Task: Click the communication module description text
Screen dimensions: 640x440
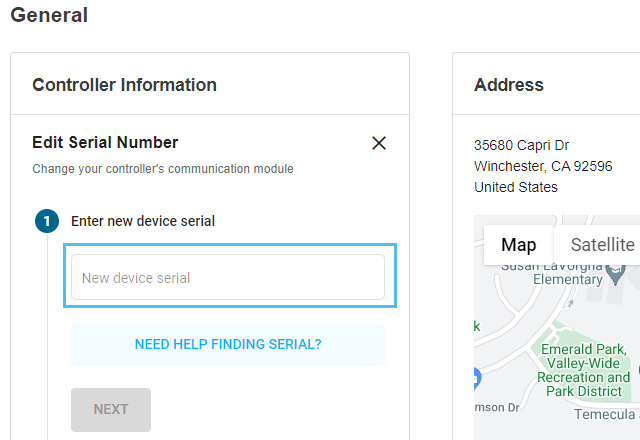Action: click(163, 169)
